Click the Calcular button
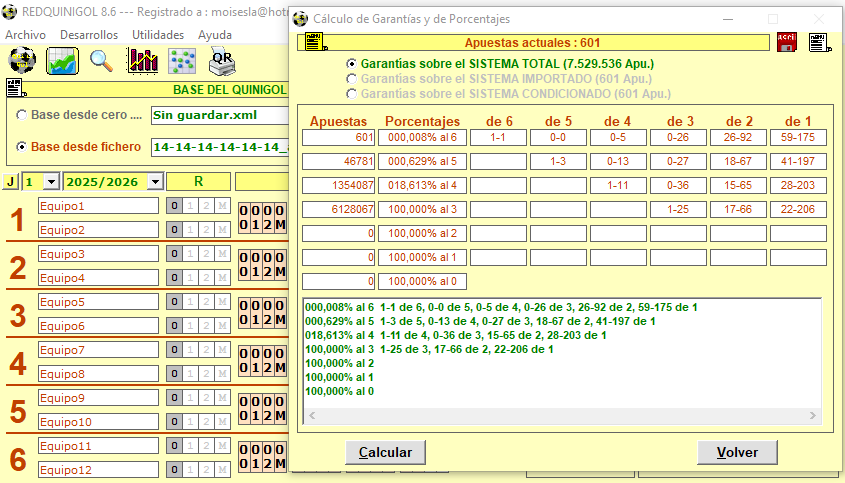The height and width of the screenshot is (483, 845). tap(385, 452)
